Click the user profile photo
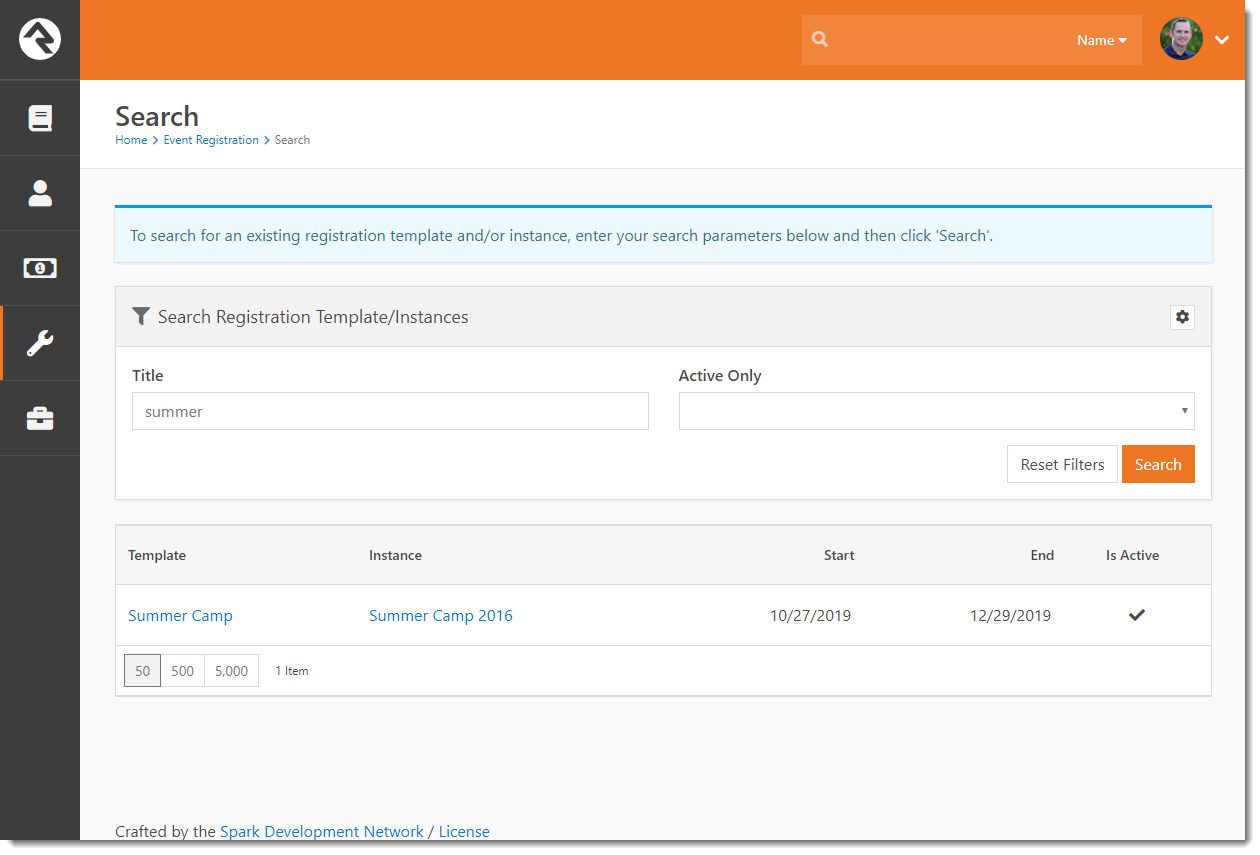 tap(1181, 39)
